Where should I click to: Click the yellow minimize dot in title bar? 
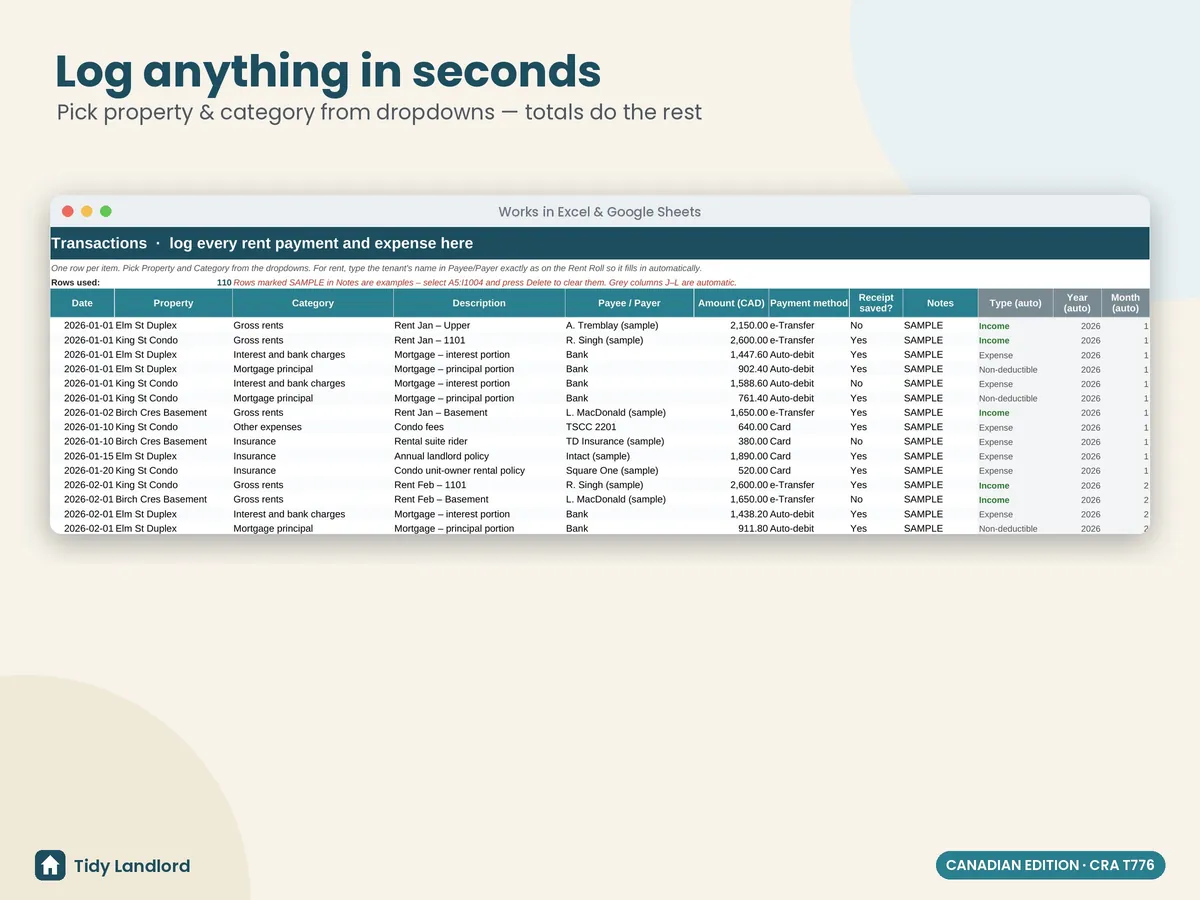point(87,211)
